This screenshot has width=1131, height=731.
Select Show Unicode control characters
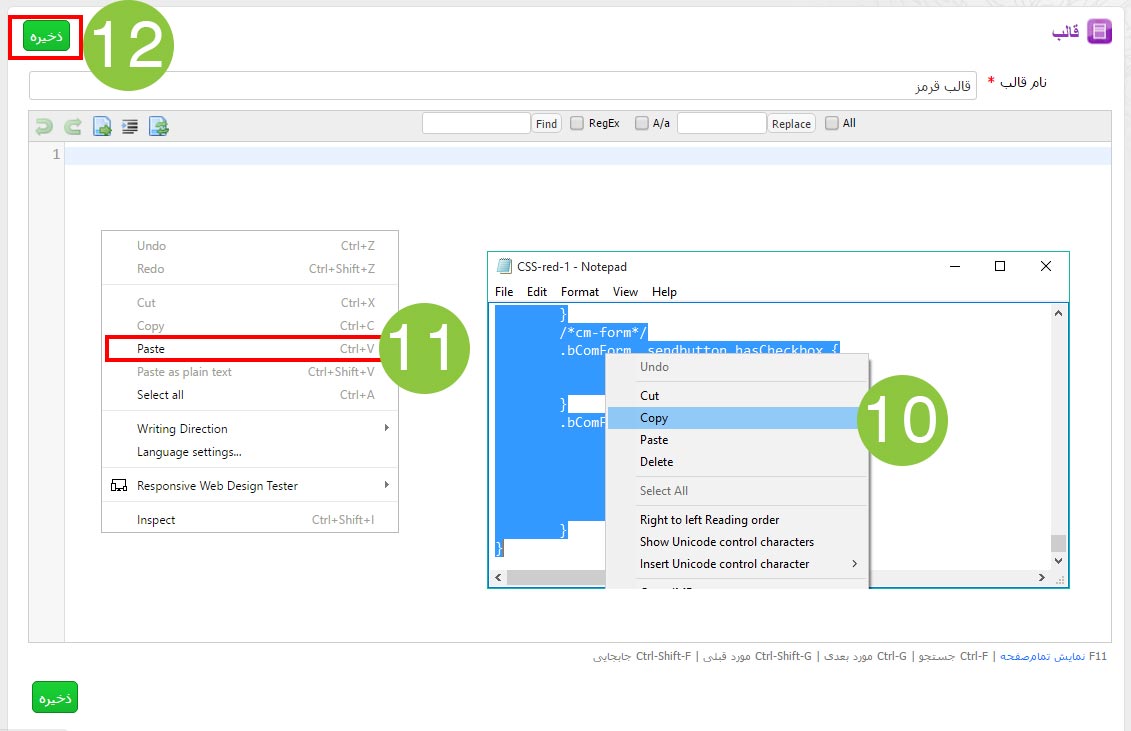[737, 542]
